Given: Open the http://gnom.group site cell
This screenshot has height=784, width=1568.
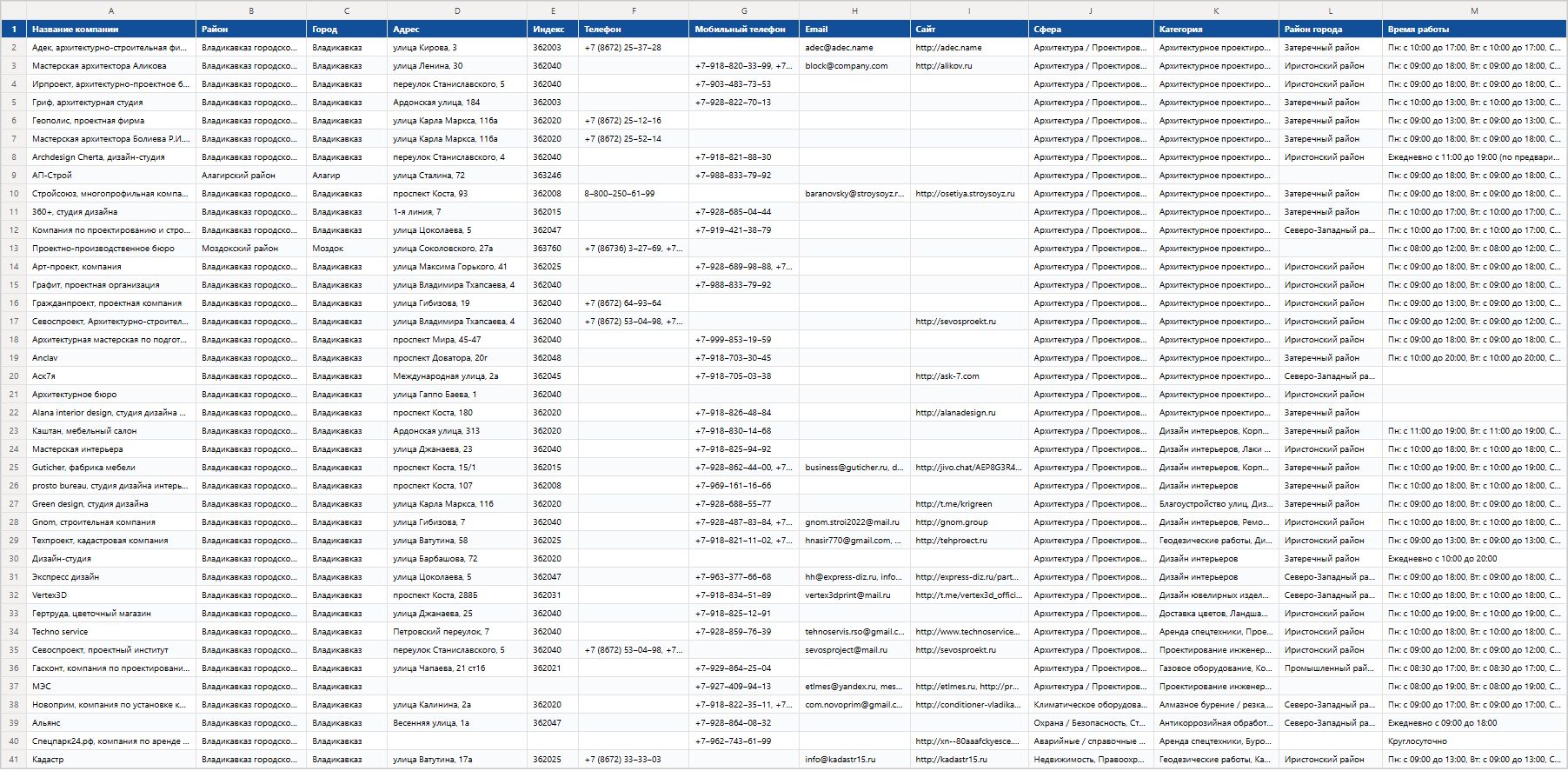Looking at the screenshot, I should (x=969, y=522).
